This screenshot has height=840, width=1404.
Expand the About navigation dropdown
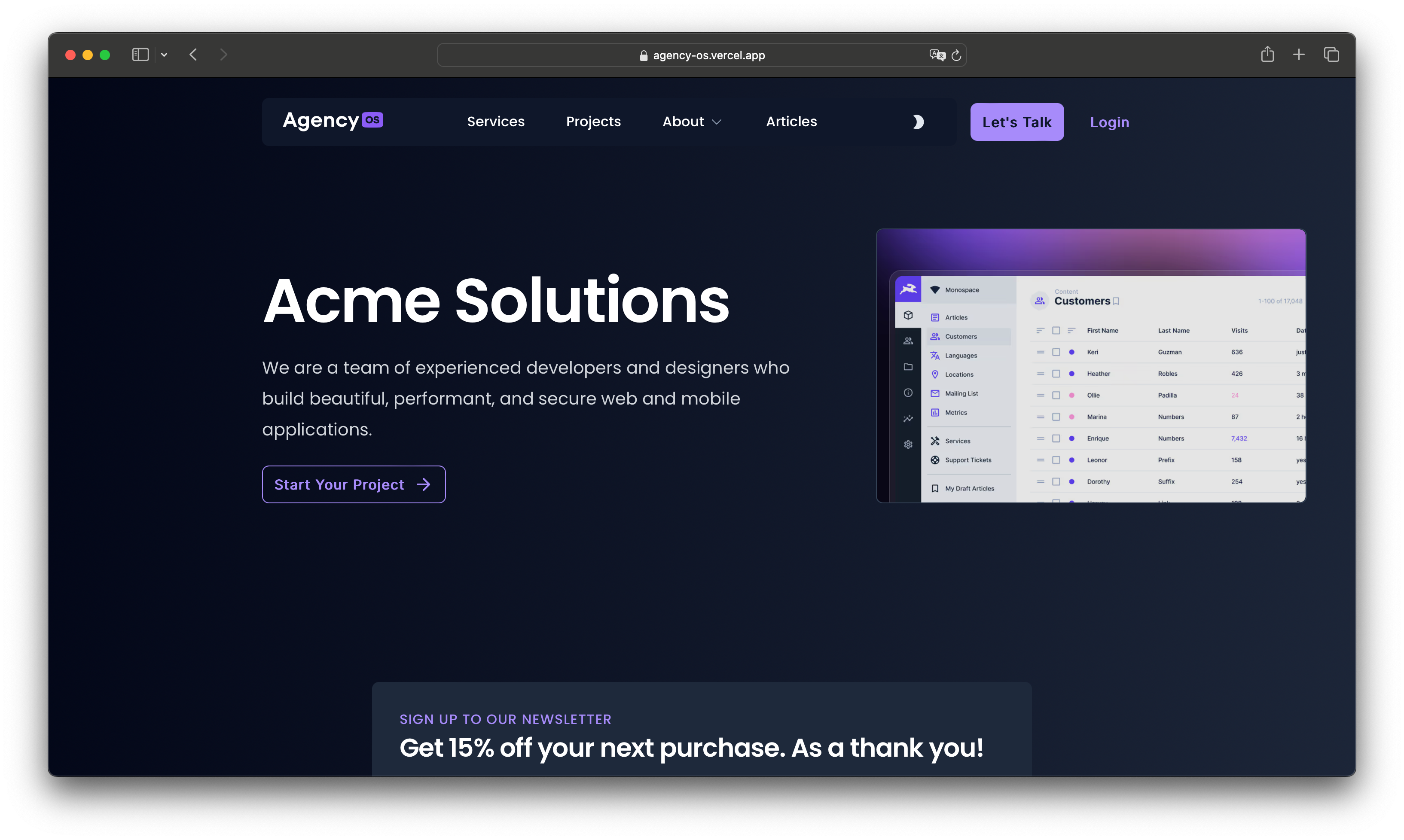[x=692, y=121]
